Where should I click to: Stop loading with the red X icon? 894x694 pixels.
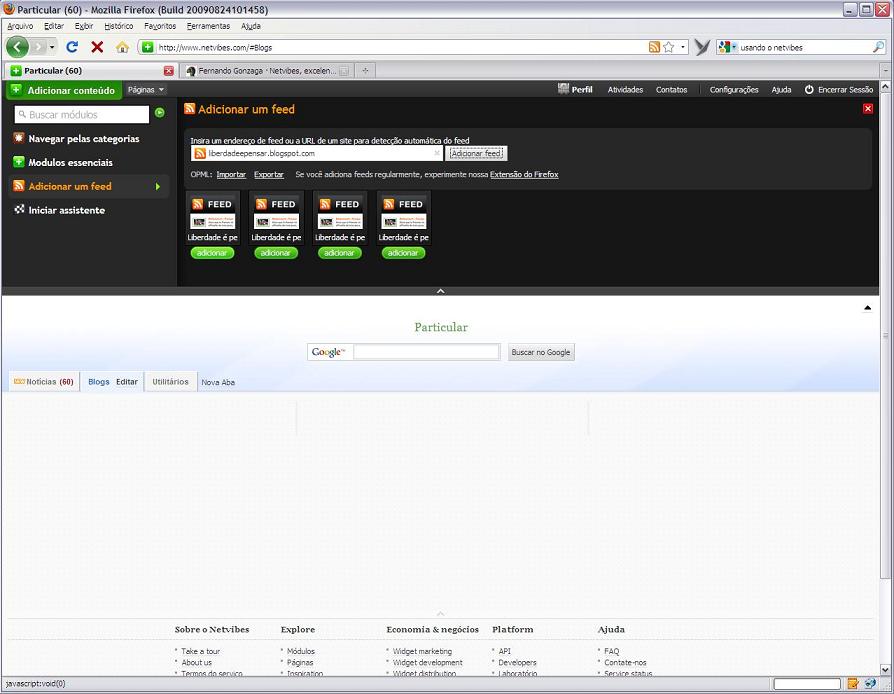pos(97,47)
